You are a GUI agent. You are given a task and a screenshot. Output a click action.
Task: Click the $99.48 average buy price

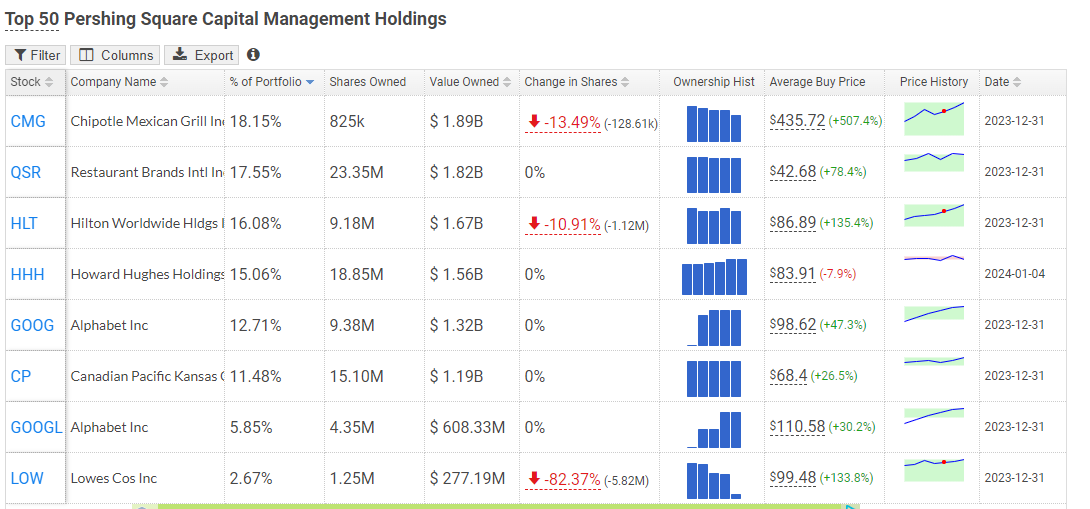click(792, 478)
